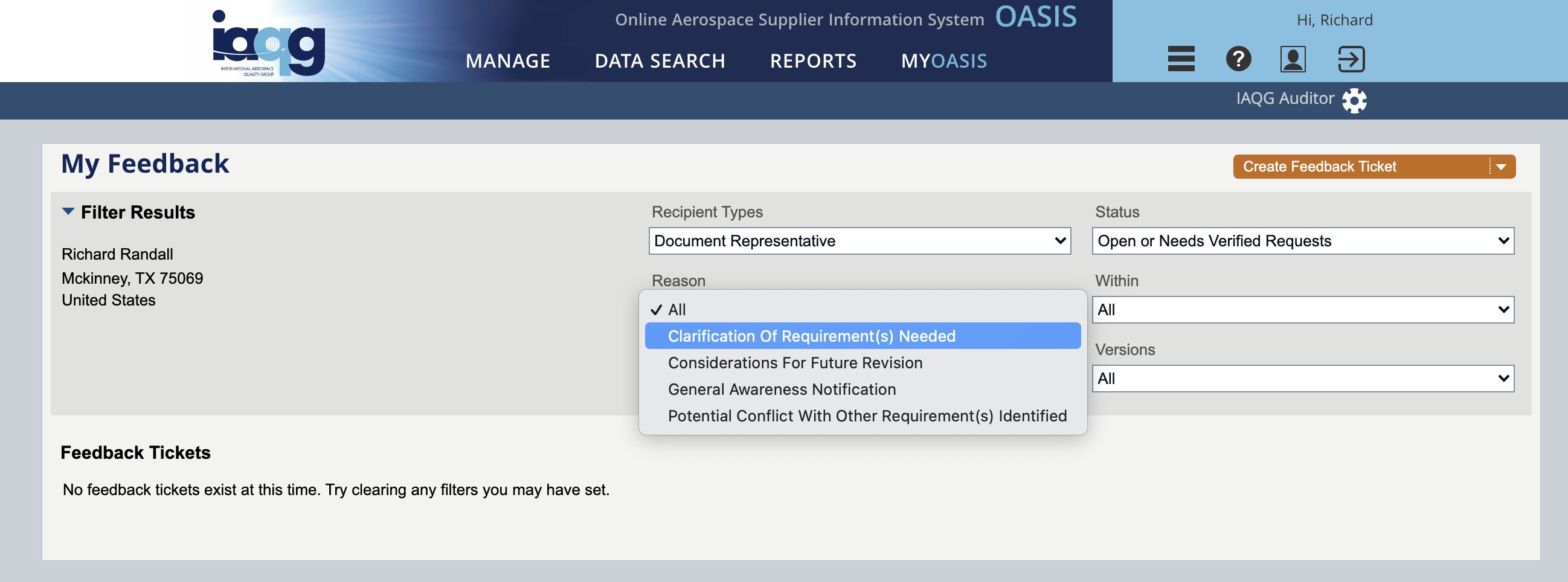The image size is (1568, 582).
Task: Click the Hi, Richard greeting
Action: tap(1334, 20)
